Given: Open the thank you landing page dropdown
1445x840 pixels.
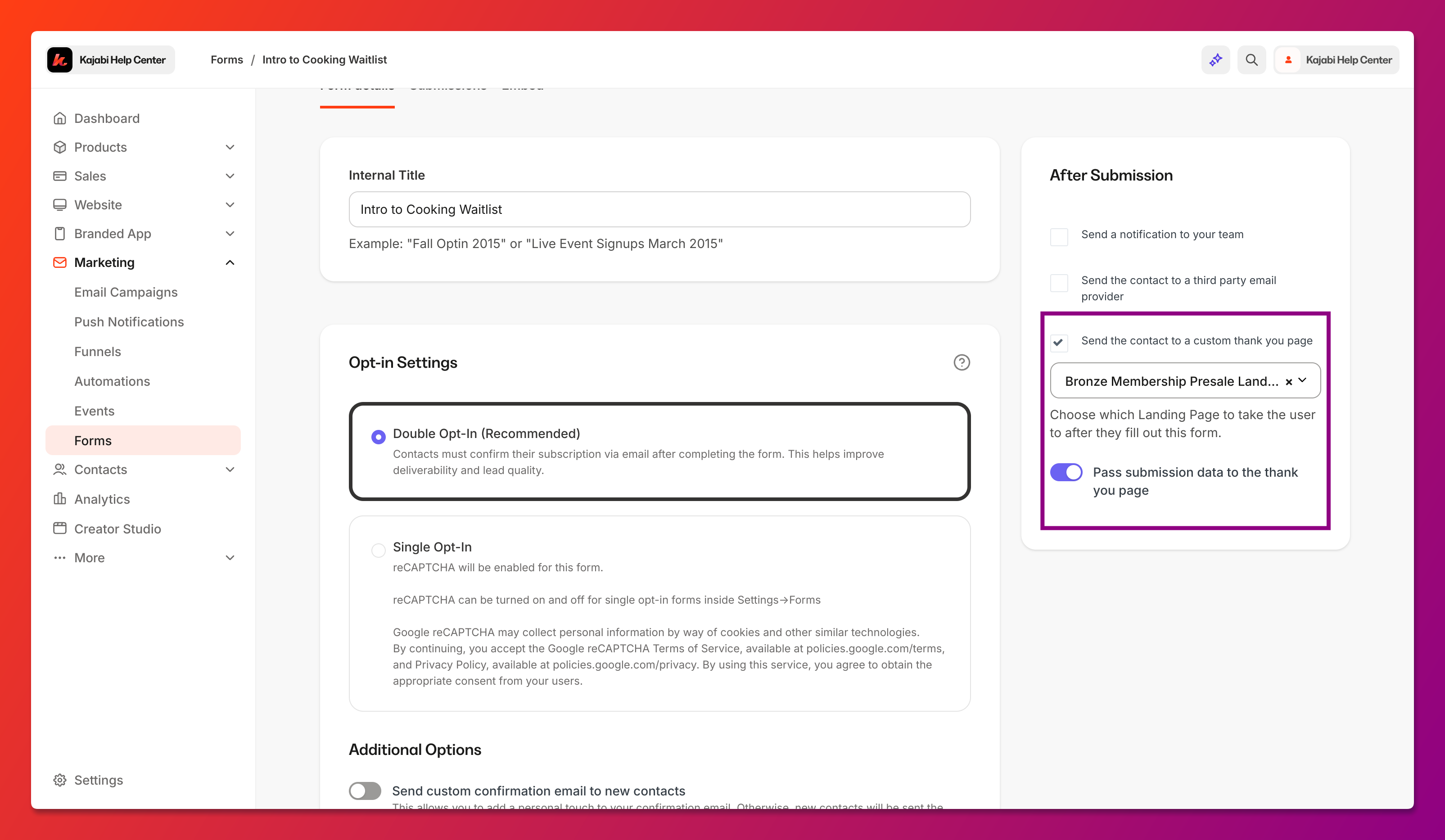Looking at the screenshot, I should click(1185, 380).
